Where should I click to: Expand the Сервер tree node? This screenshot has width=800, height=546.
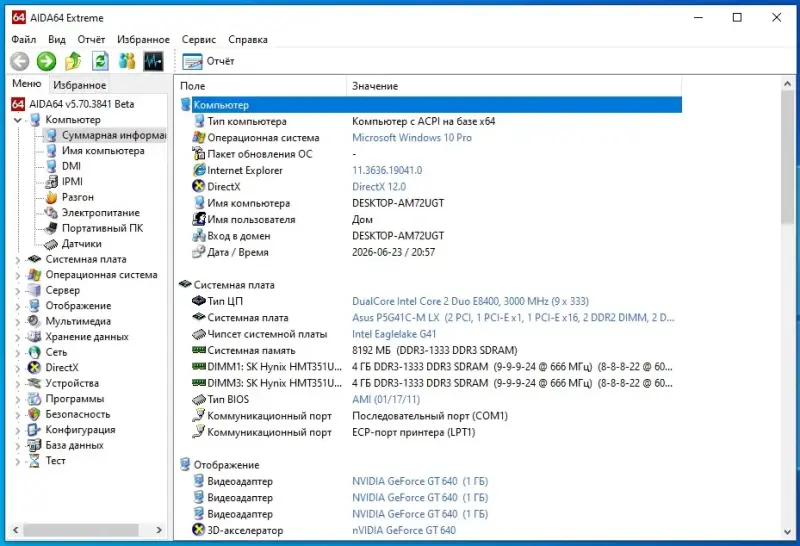(18, 291)
